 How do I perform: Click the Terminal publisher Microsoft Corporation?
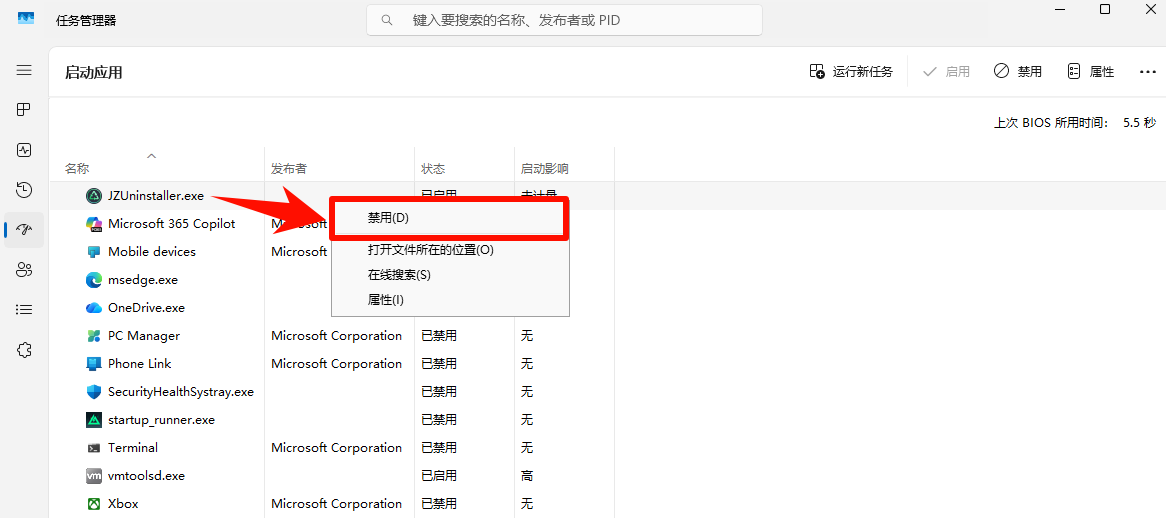(x=336, y=447)
